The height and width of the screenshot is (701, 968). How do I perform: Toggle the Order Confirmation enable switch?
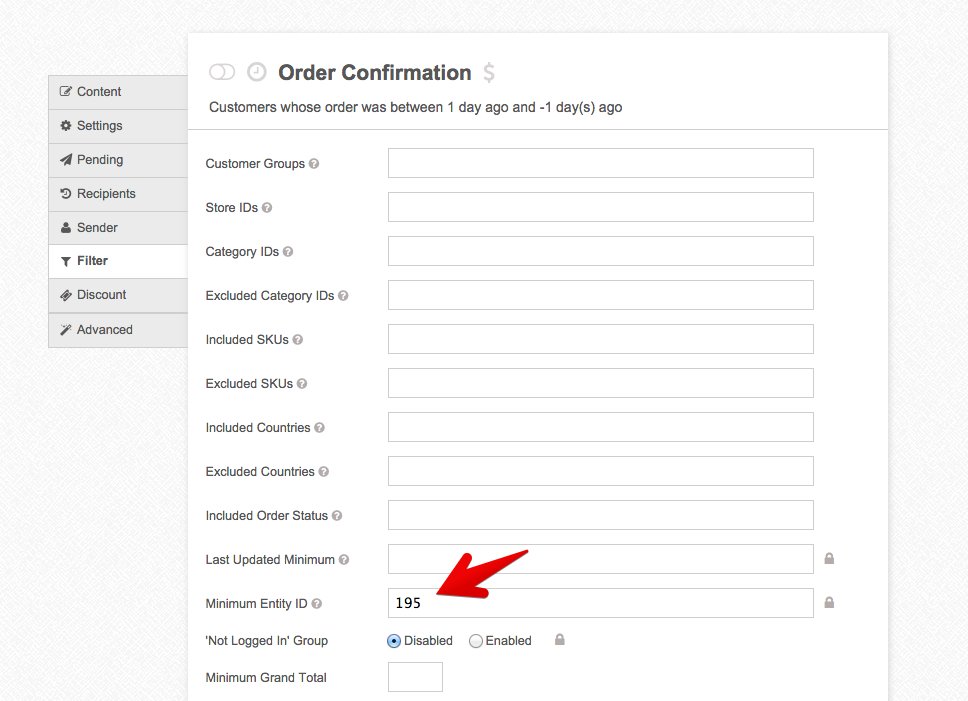(221, 72)
